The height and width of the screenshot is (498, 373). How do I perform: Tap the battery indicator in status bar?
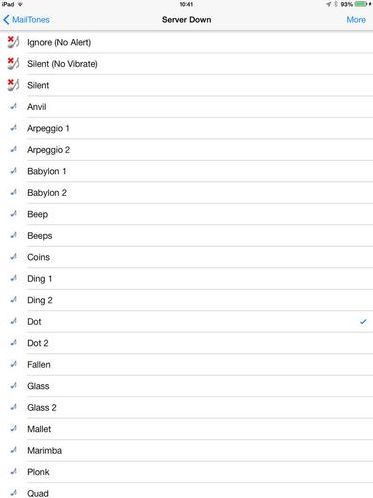(362, 4)
